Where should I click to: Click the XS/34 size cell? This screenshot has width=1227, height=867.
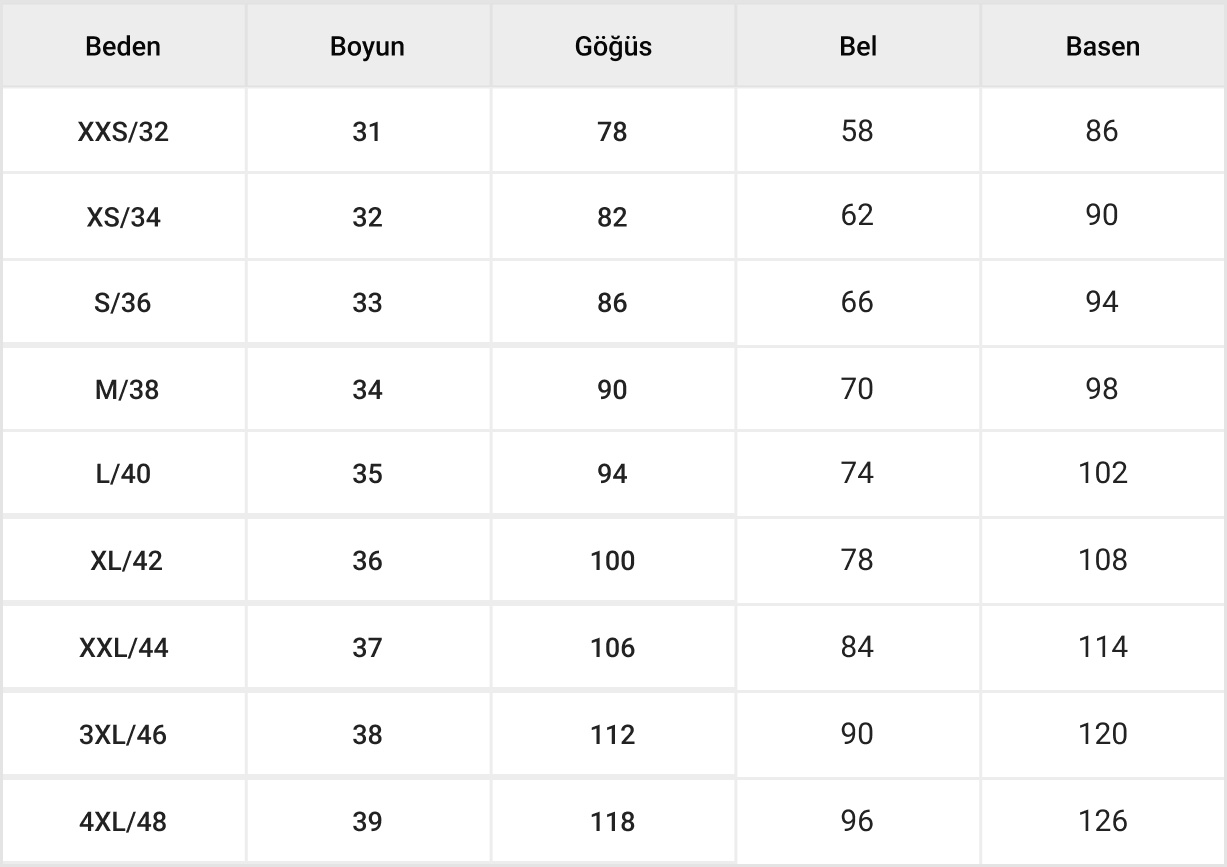123,218
